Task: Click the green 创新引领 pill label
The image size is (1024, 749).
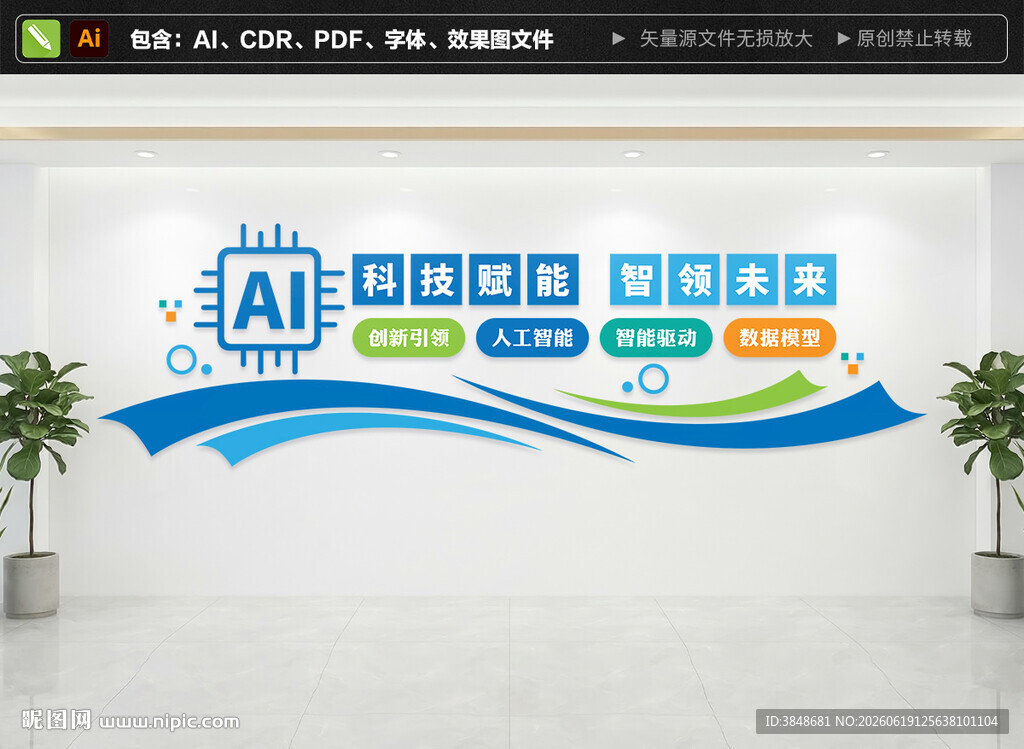Action: coord(409,338)
